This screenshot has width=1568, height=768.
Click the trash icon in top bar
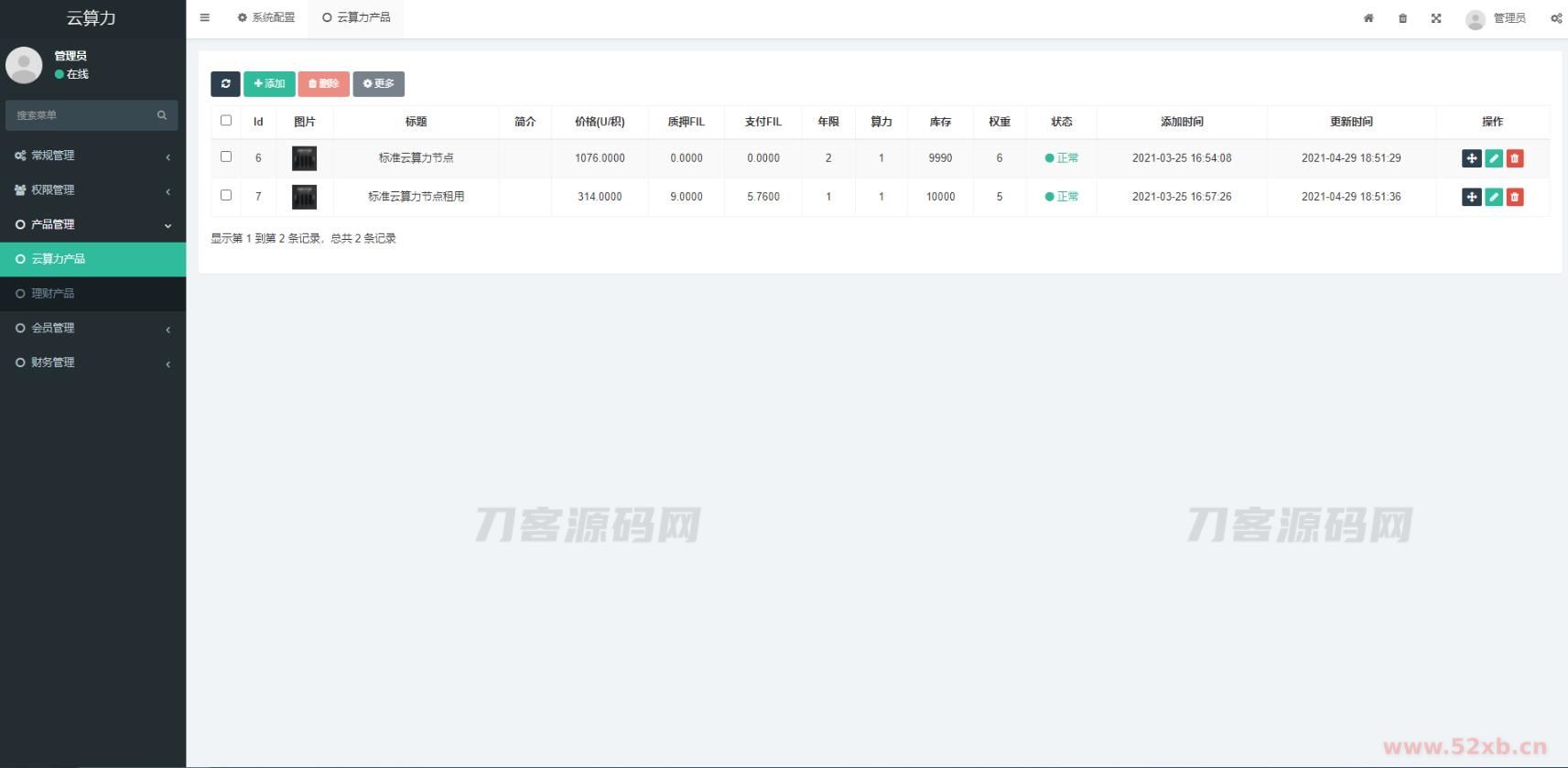[x=1402, y=18]
